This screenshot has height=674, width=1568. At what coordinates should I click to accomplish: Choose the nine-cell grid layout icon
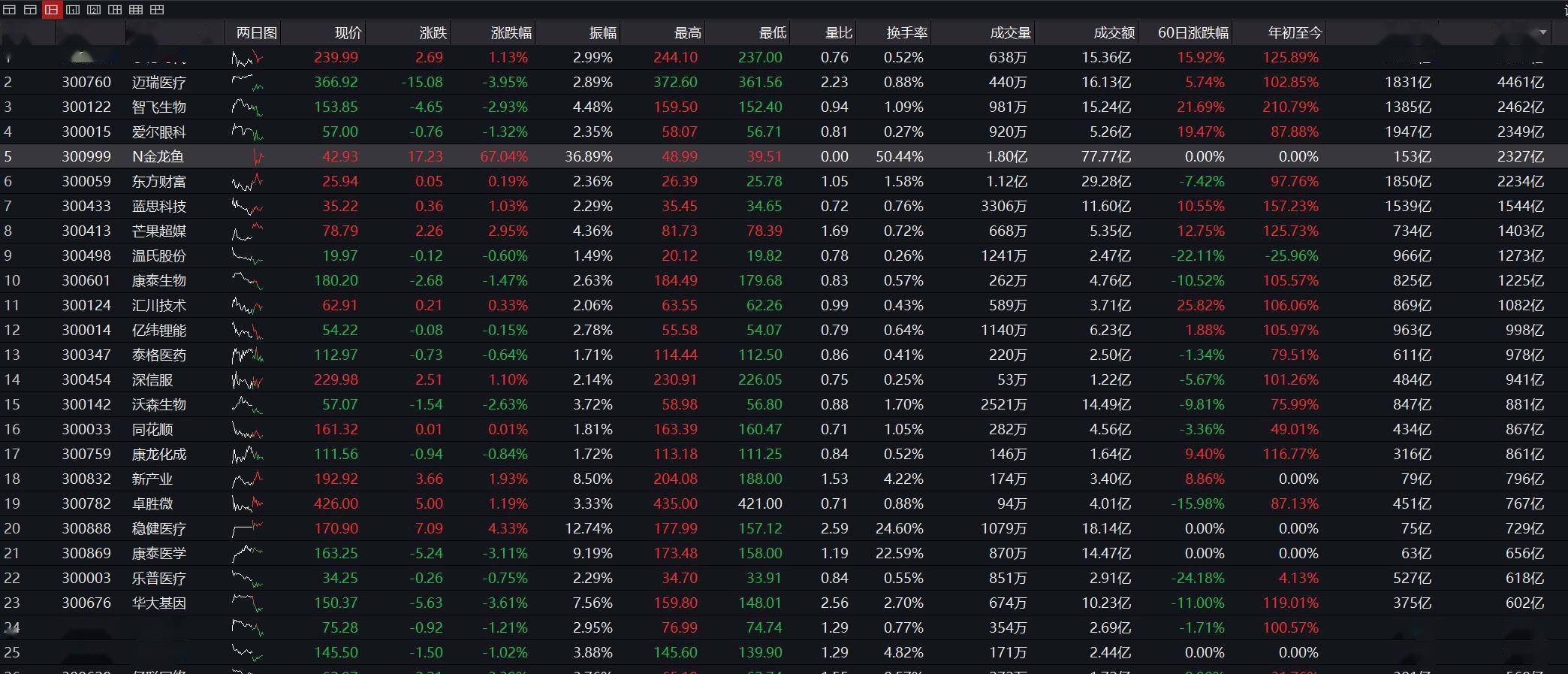(136, 10)
